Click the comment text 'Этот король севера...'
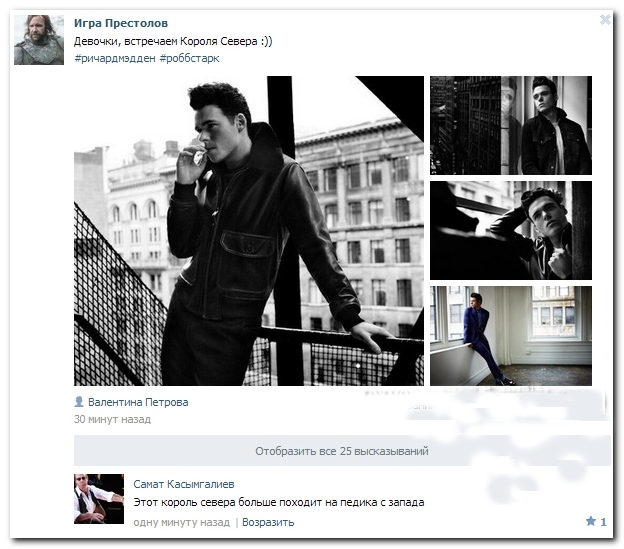The width and height of the screenshot is (624, 549). tap(279, 502)
